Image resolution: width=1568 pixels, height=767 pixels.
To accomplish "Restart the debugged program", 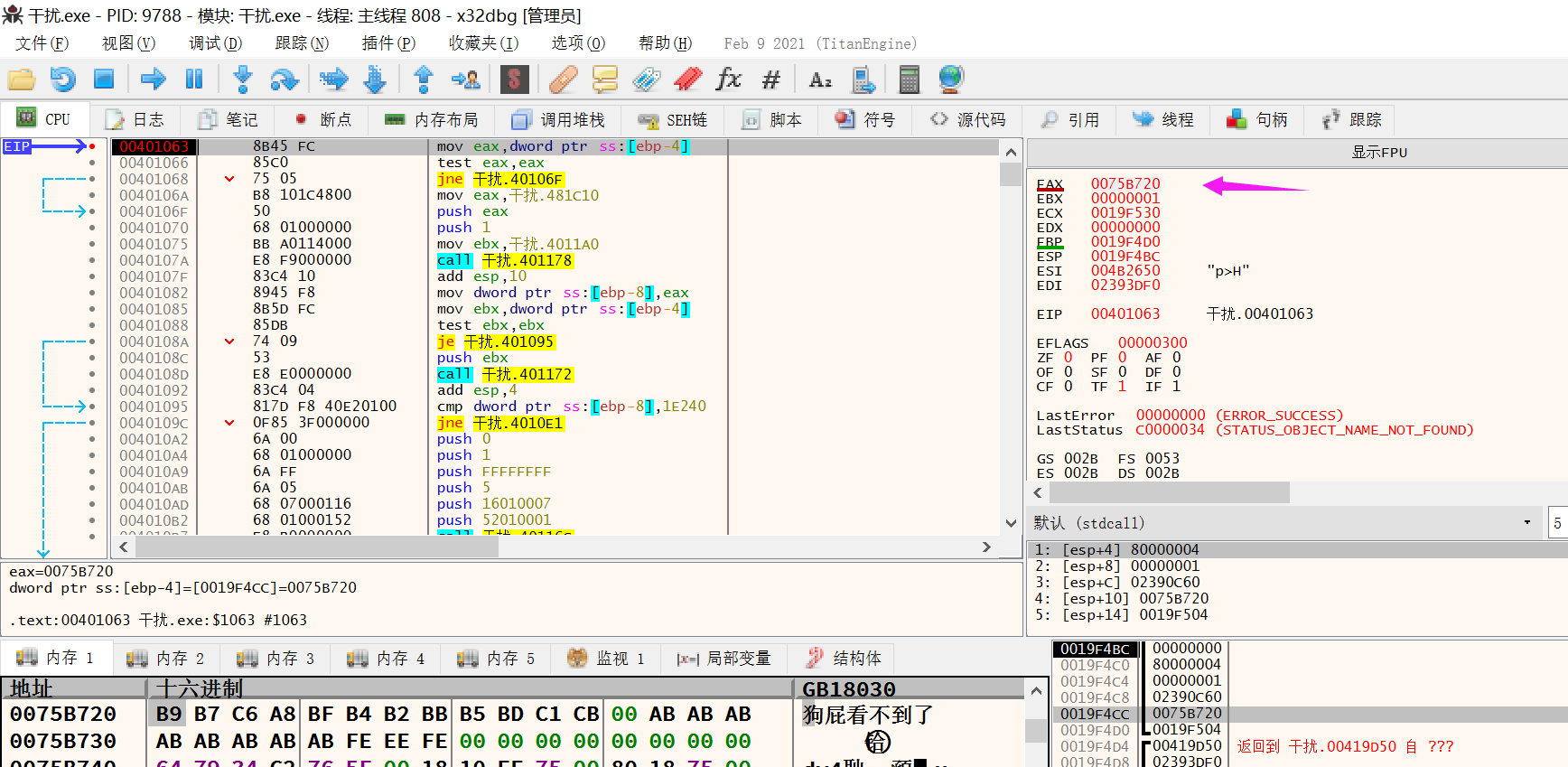I will tap(62, 80).
